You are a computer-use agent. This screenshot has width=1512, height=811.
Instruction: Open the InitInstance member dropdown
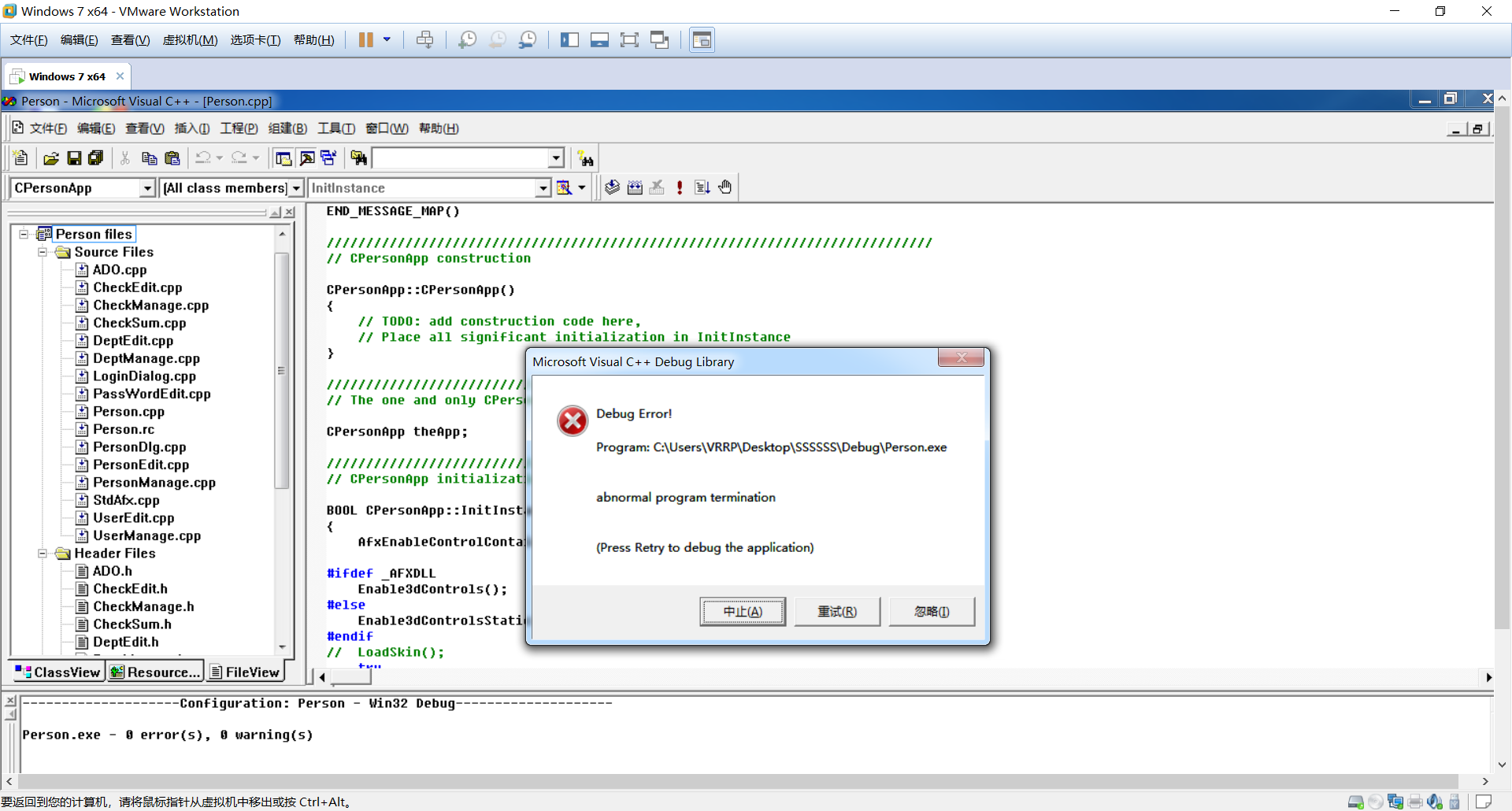(x=543, y=188)
